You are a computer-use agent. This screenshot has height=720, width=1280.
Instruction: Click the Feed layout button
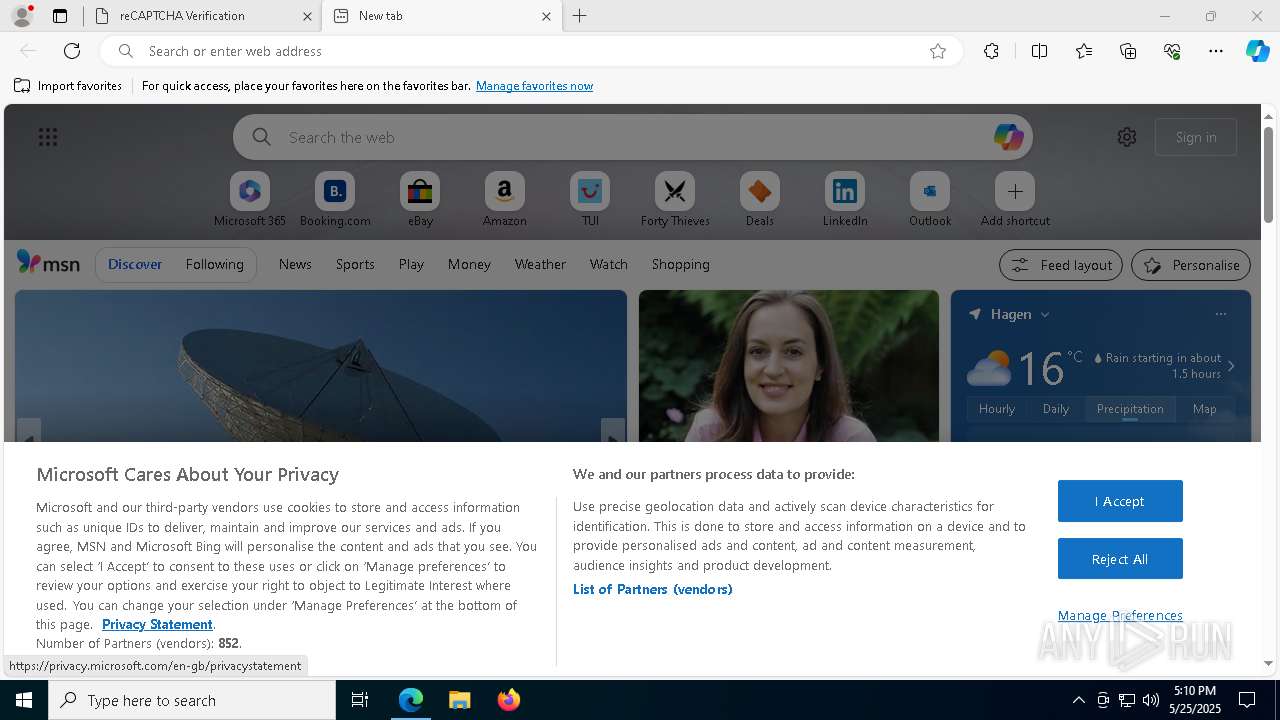click(x=1061, y=265)
